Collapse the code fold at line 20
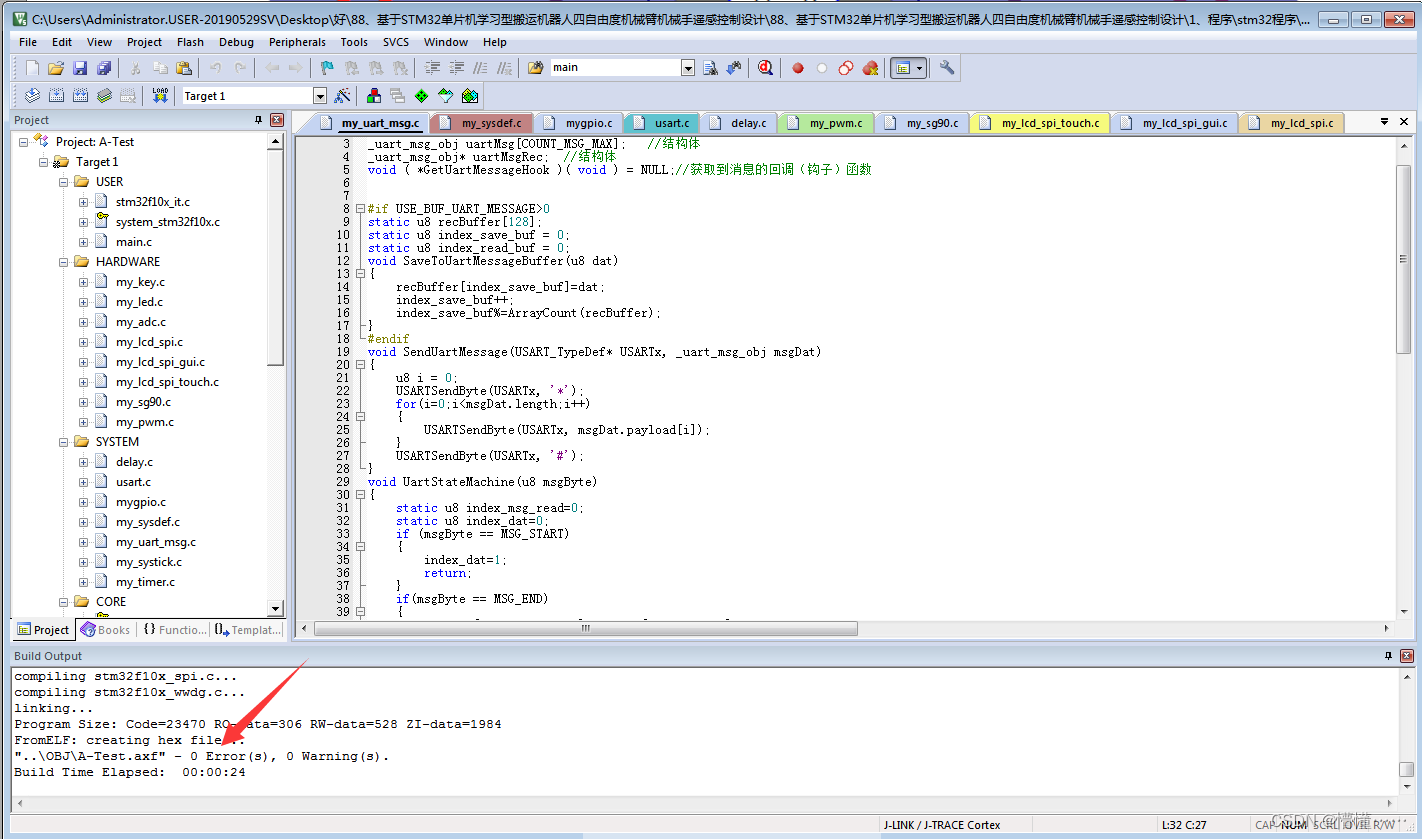 point(360,365)
